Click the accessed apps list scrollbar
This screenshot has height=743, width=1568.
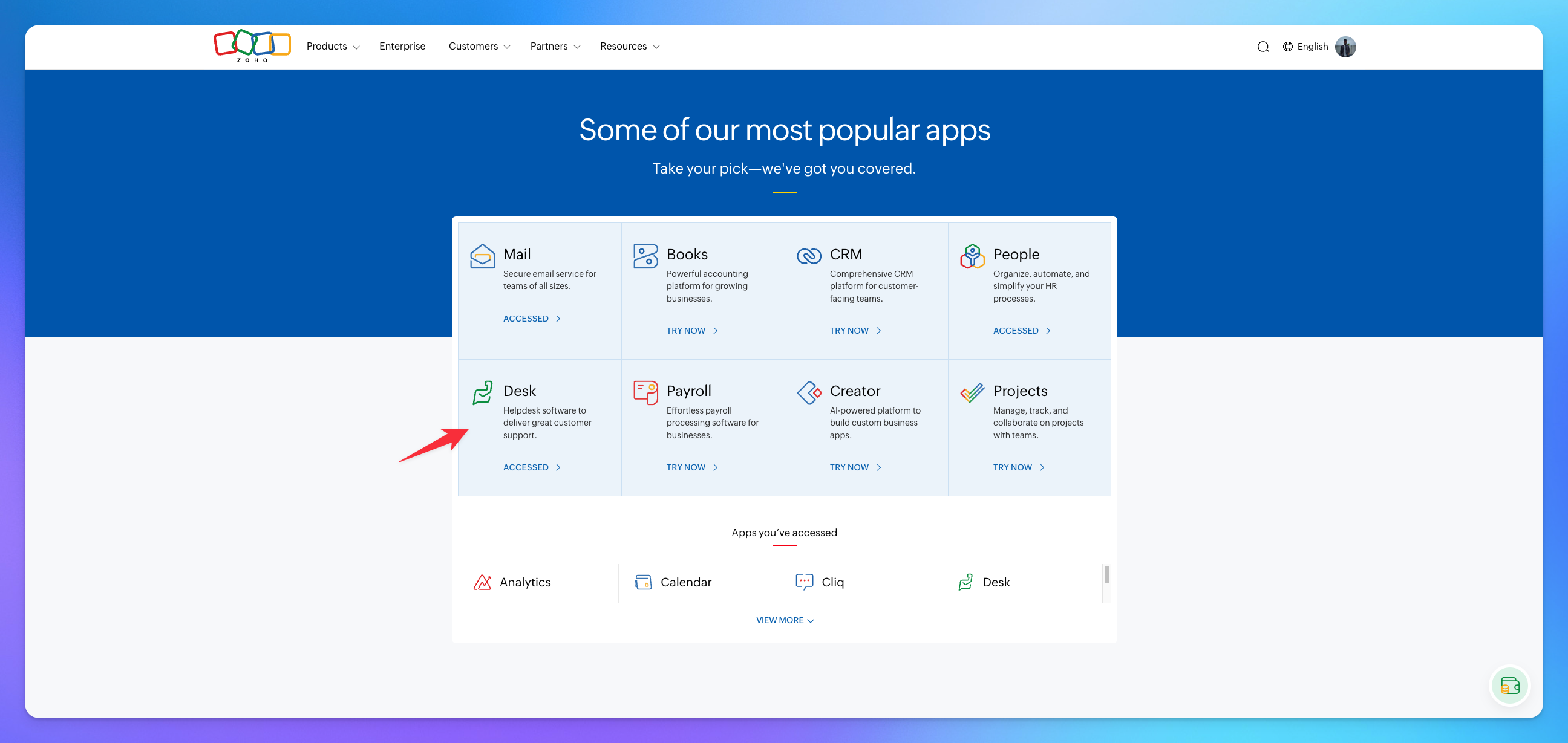(x=1106, y=574)
